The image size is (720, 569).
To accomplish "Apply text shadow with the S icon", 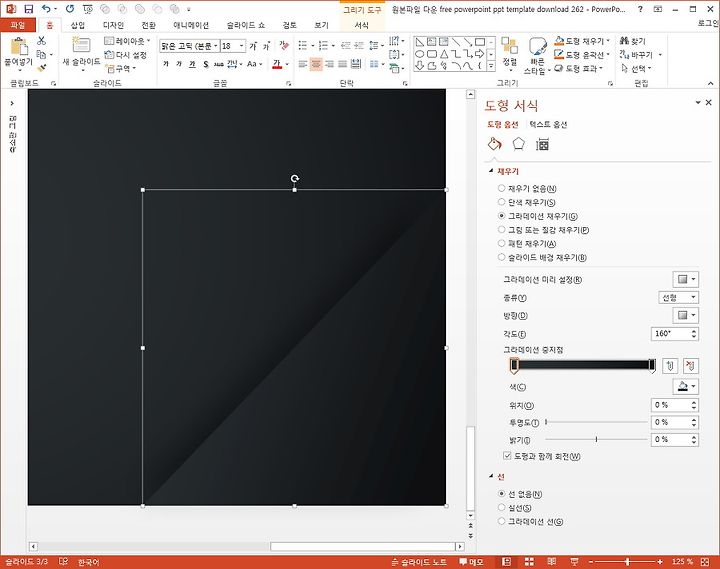I will [206, 64].
